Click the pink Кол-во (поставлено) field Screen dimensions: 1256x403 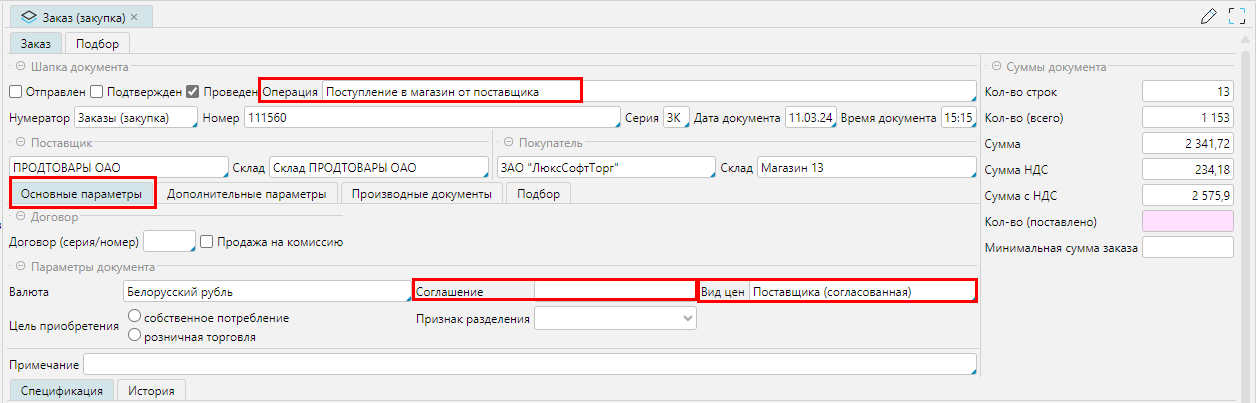tap(1187, 221)
